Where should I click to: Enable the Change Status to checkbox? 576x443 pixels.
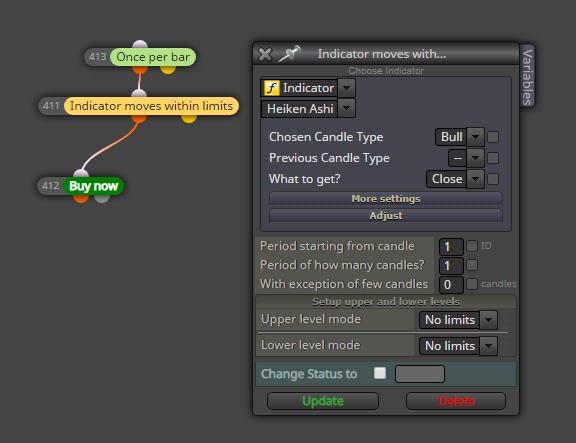pyautogui.click(x=380, y=373)
